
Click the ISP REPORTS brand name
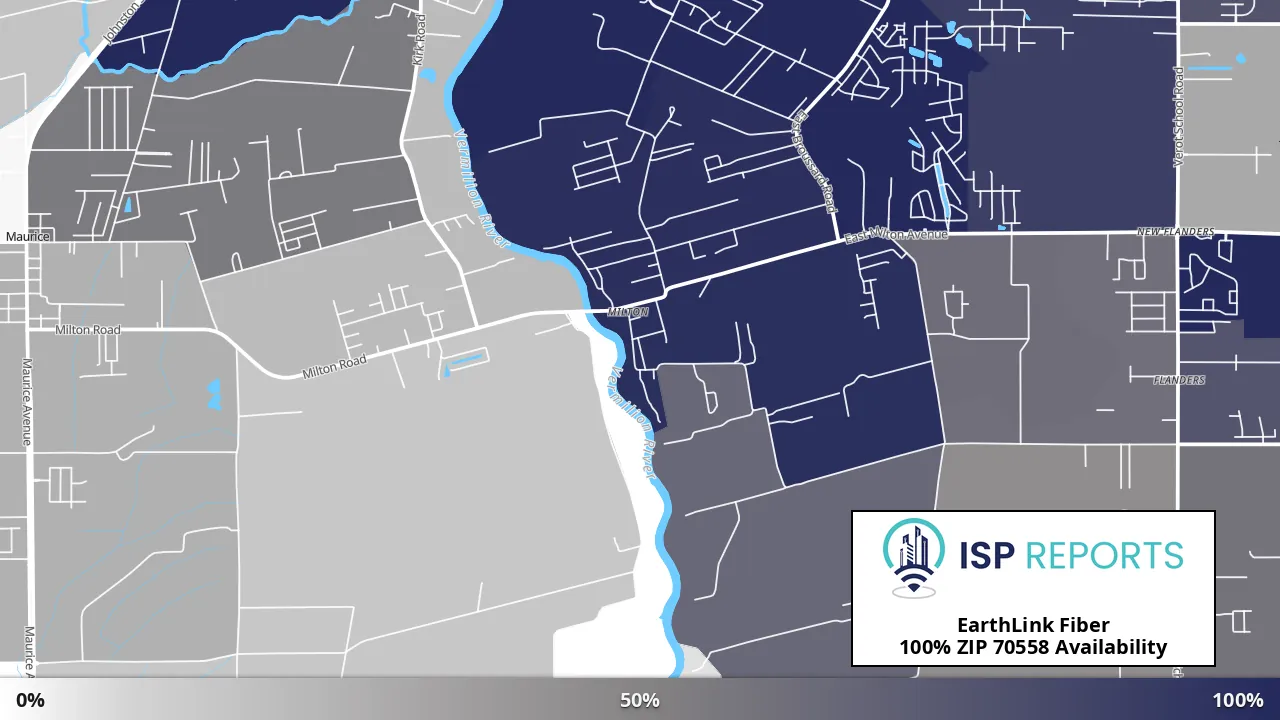(1071, 555)
